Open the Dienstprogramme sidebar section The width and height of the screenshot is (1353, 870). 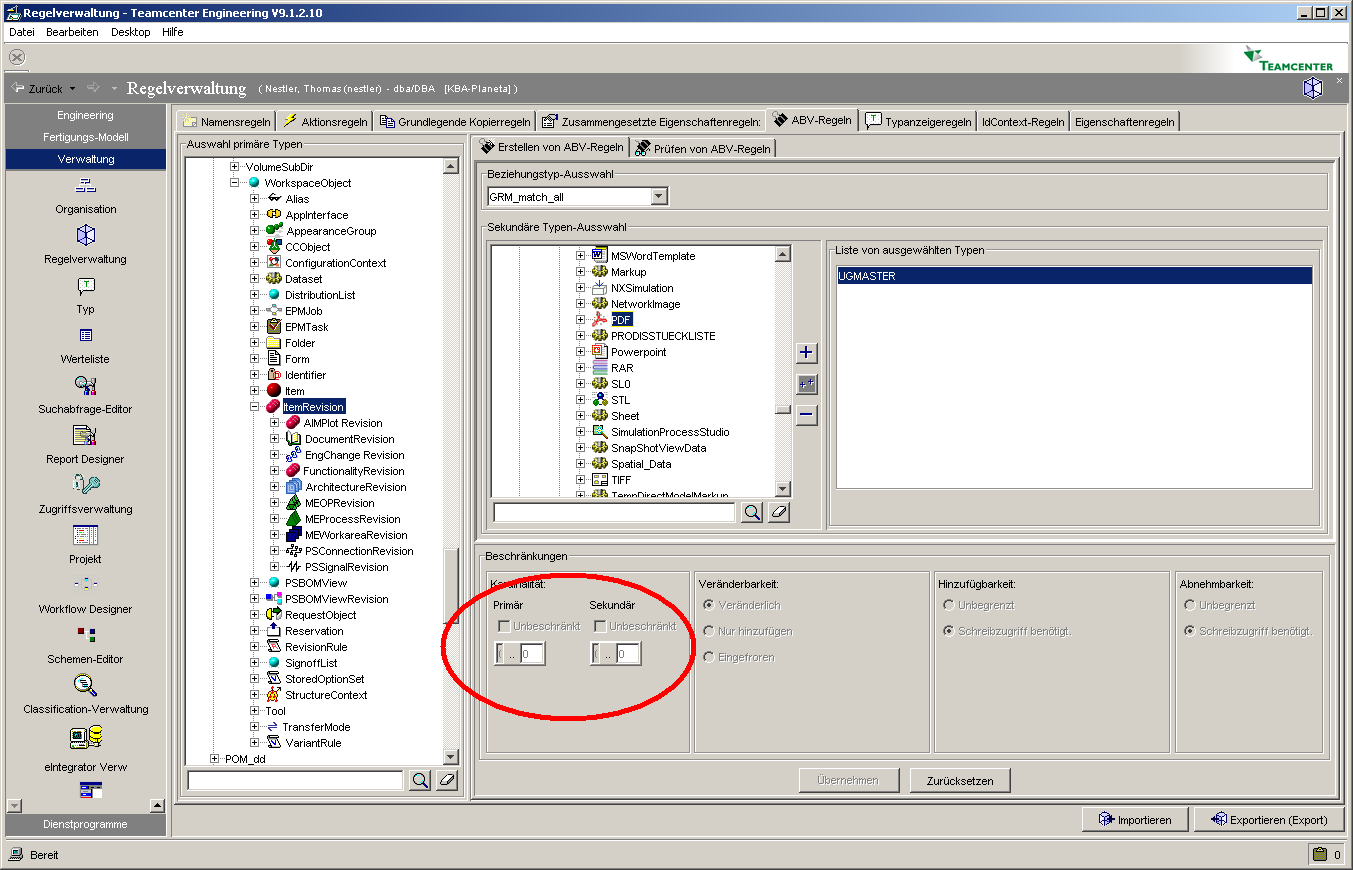click(x=86, y=825)
